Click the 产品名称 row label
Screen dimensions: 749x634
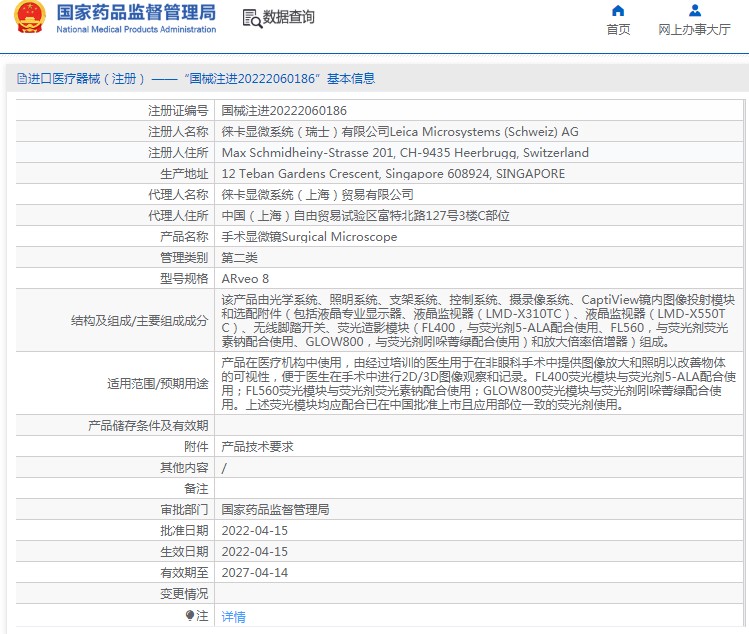[184, 236]
